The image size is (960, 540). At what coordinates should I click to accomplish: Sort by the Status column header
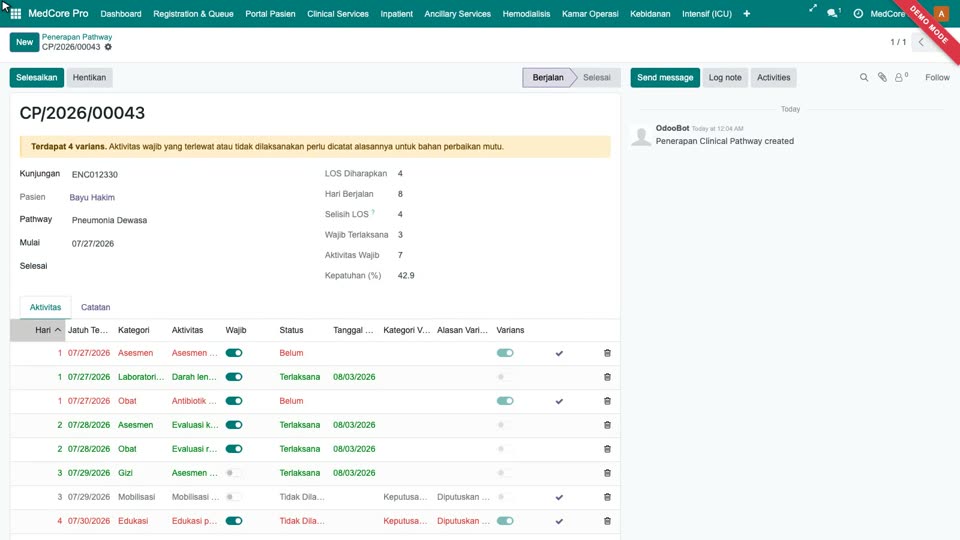point(291,330)
